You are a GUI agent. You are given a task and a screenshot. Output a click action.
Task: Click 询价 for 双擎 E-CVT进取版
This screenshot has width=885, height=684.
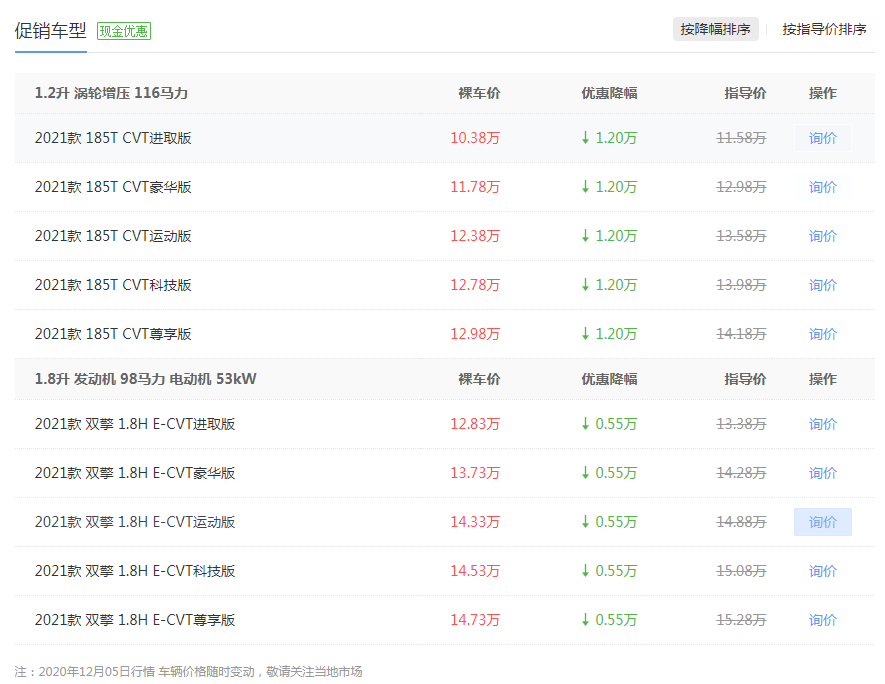822,424
